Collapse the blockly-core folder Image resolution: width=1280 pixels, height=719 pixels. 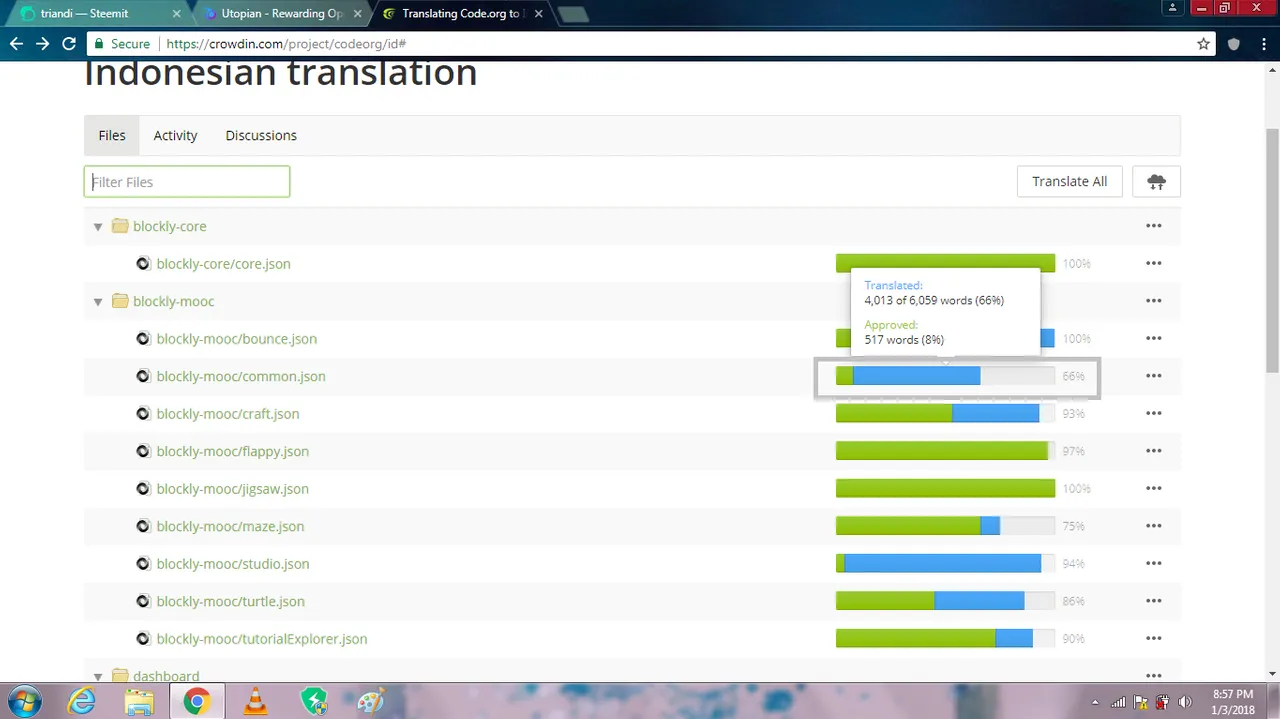tap(98, 227)
